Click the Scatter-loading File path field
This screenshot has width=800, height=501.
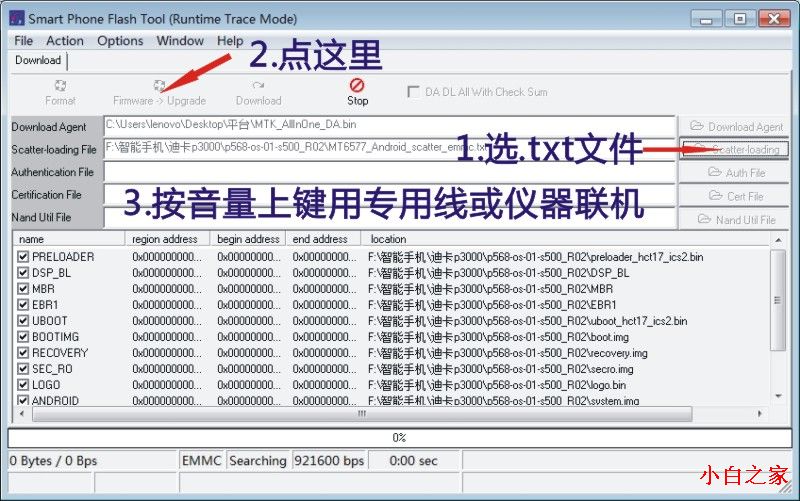pos(389,148)
